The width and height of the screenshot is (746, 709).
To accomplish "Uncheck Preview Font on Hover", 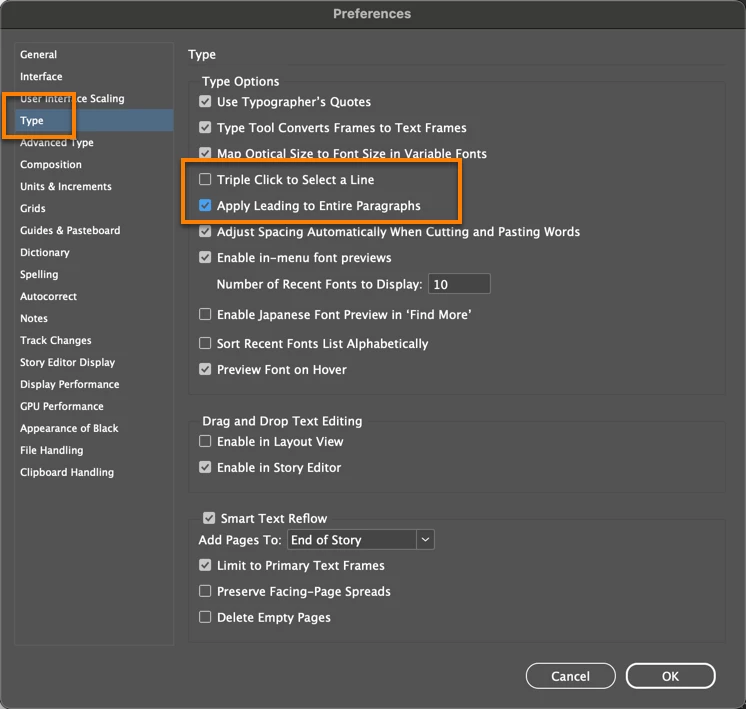I will [x=205, y=369].
